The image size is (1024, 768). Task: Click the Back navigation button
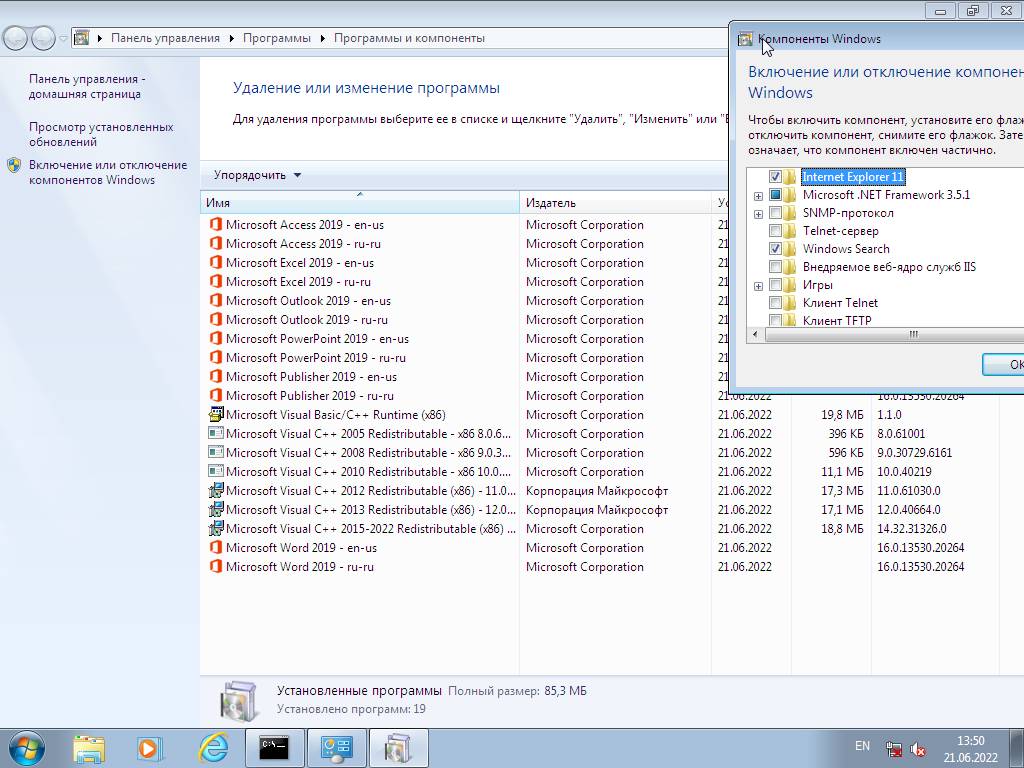[x=15, y=39]
